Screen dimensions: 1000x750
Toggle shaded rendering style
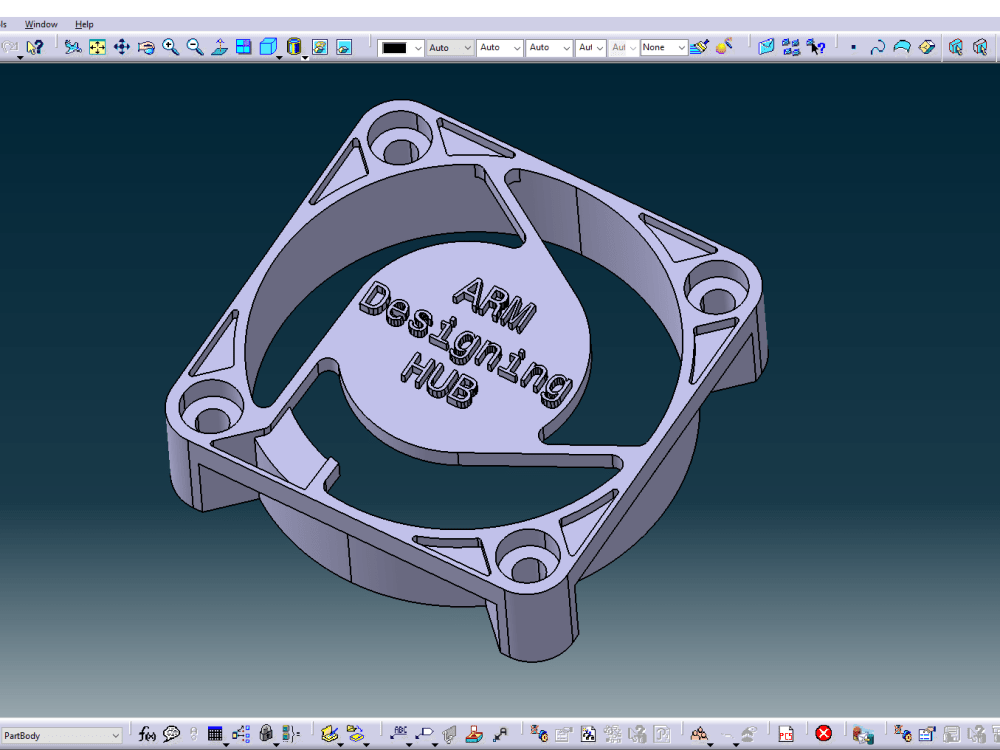click(294, 46)
